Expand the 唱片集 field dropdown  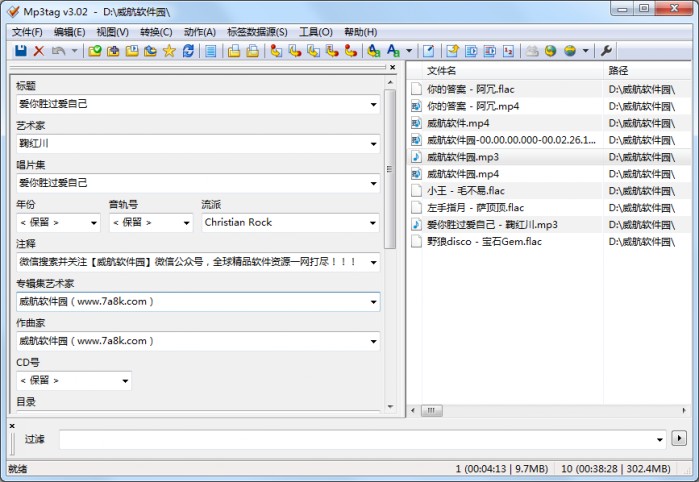[373, 183]
